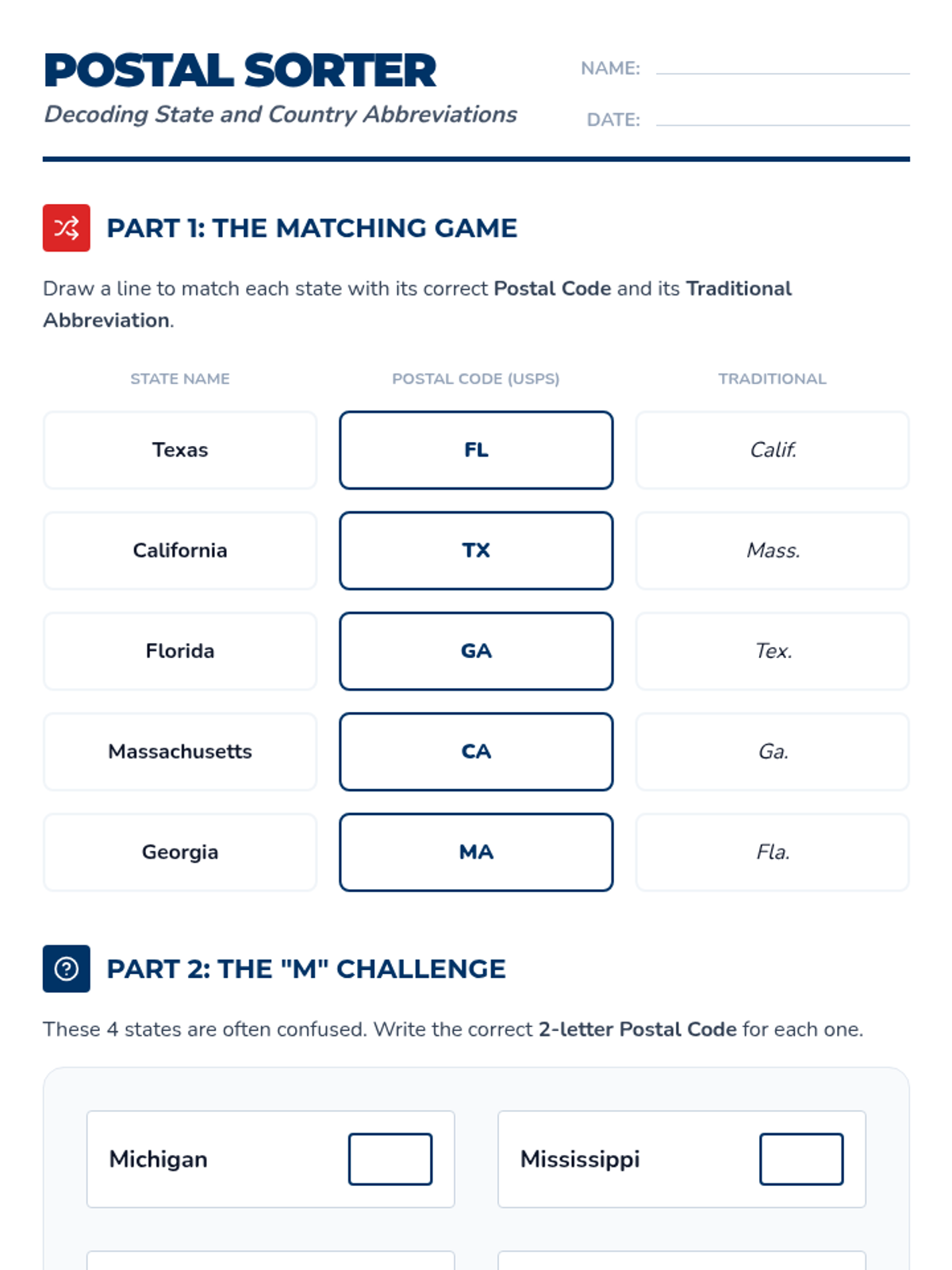Click the Mississippi postal code answer box
952x1270 pixels.
click(x=801, y=1159)
